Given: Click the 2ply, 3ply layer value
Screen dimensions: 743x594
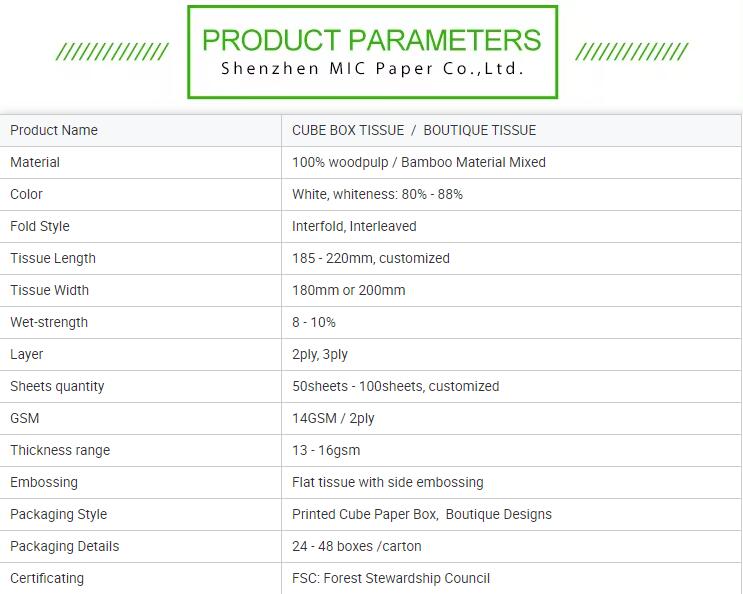Looking at the screenshot, I should pos(320,354).
